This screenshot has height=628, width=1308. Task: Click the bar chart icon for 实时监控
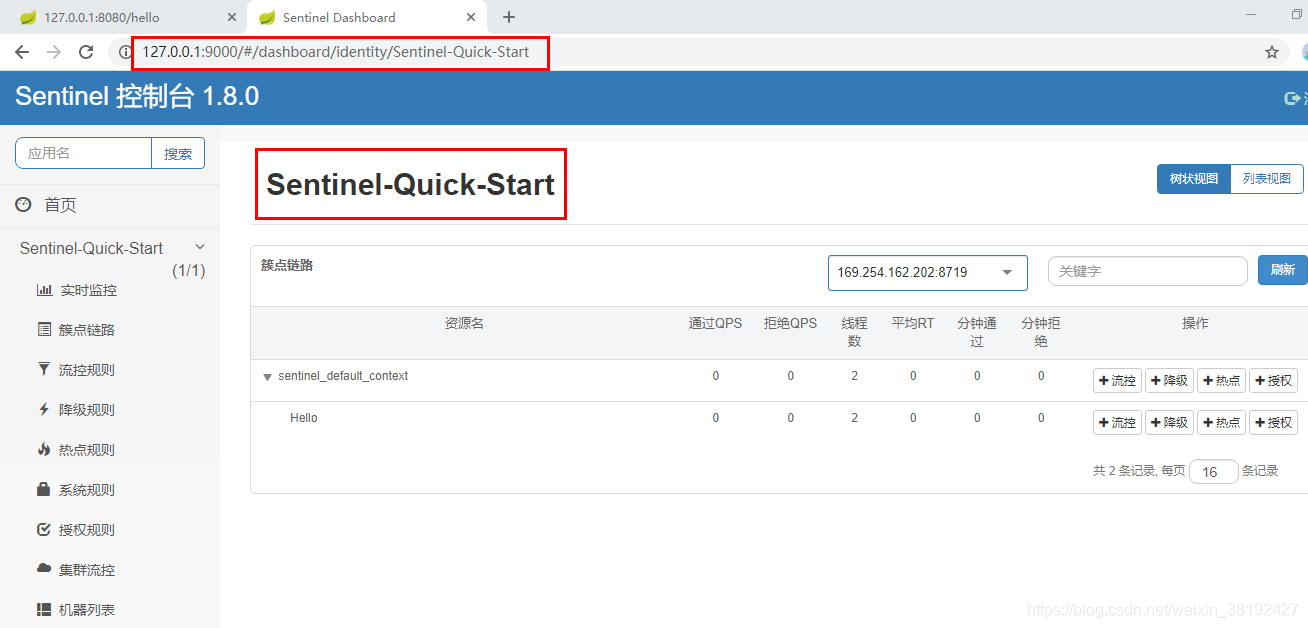pyautogui.click(x=44, y=289)
